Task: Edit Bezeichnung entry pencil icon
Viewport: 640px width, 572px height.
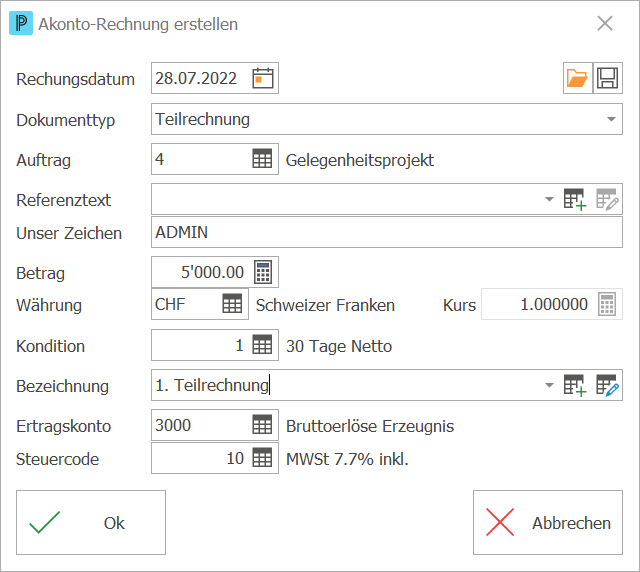Action: coord(607,385)
